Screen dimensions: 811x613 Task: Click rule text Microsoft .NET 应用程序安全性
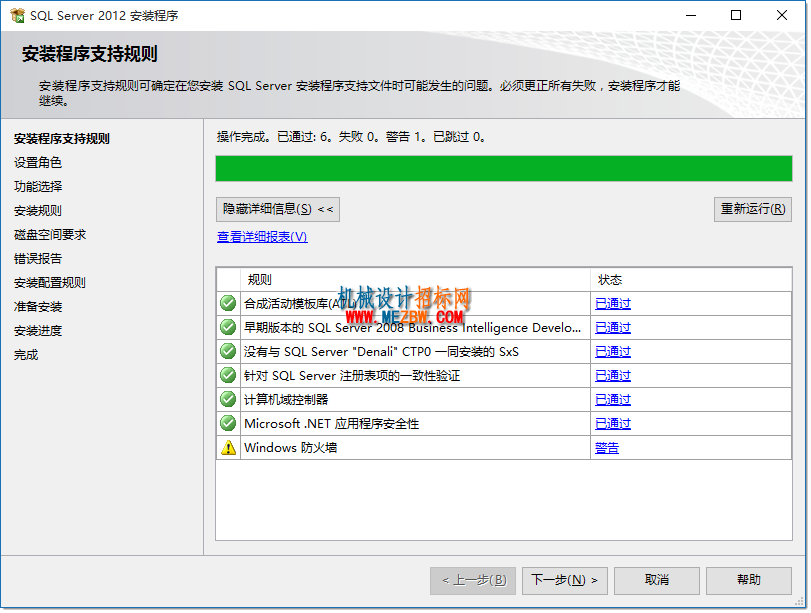pyautogui.click(x=332, y=424)
